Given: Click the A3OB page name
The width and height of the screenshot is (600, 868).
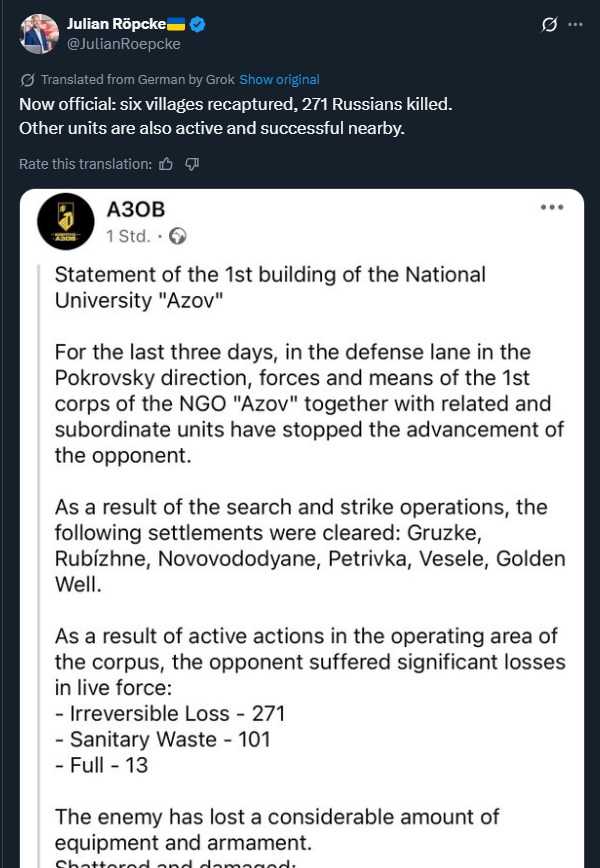Looking at the screenshot, I should (x=135, y=209).
